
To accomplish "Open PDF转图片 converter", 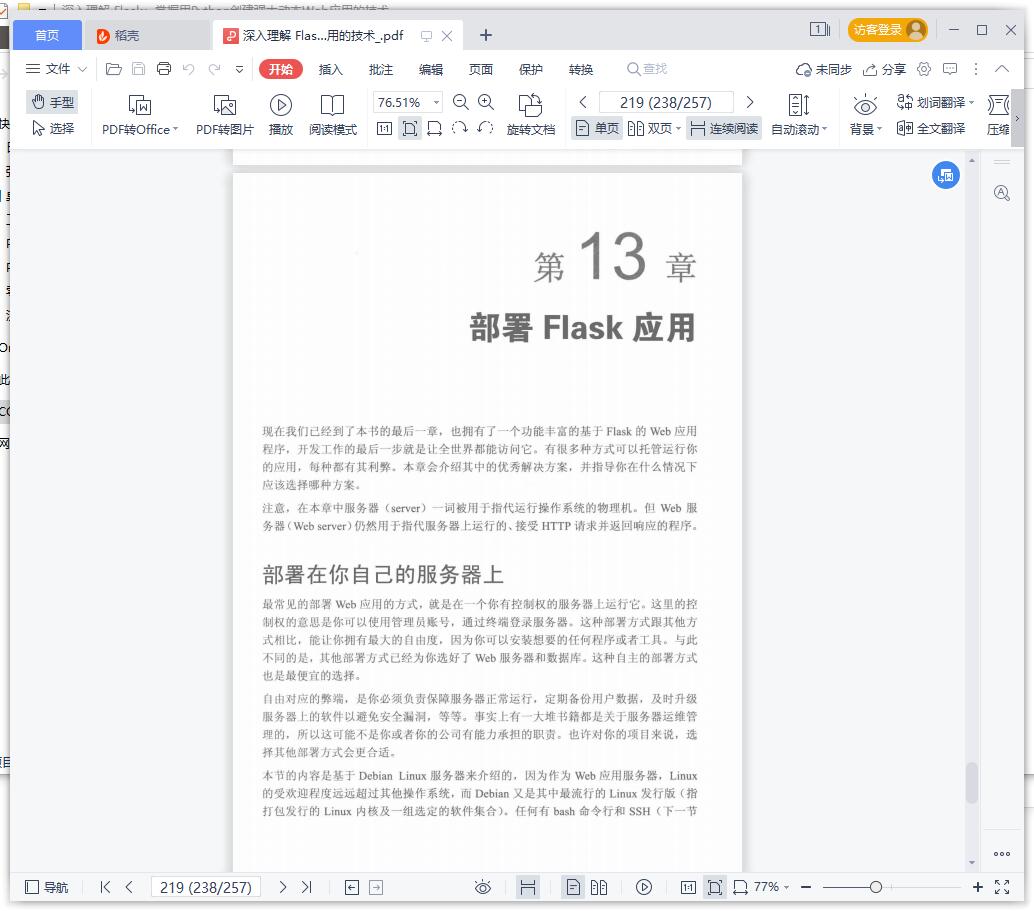I will tap(224, 114).
